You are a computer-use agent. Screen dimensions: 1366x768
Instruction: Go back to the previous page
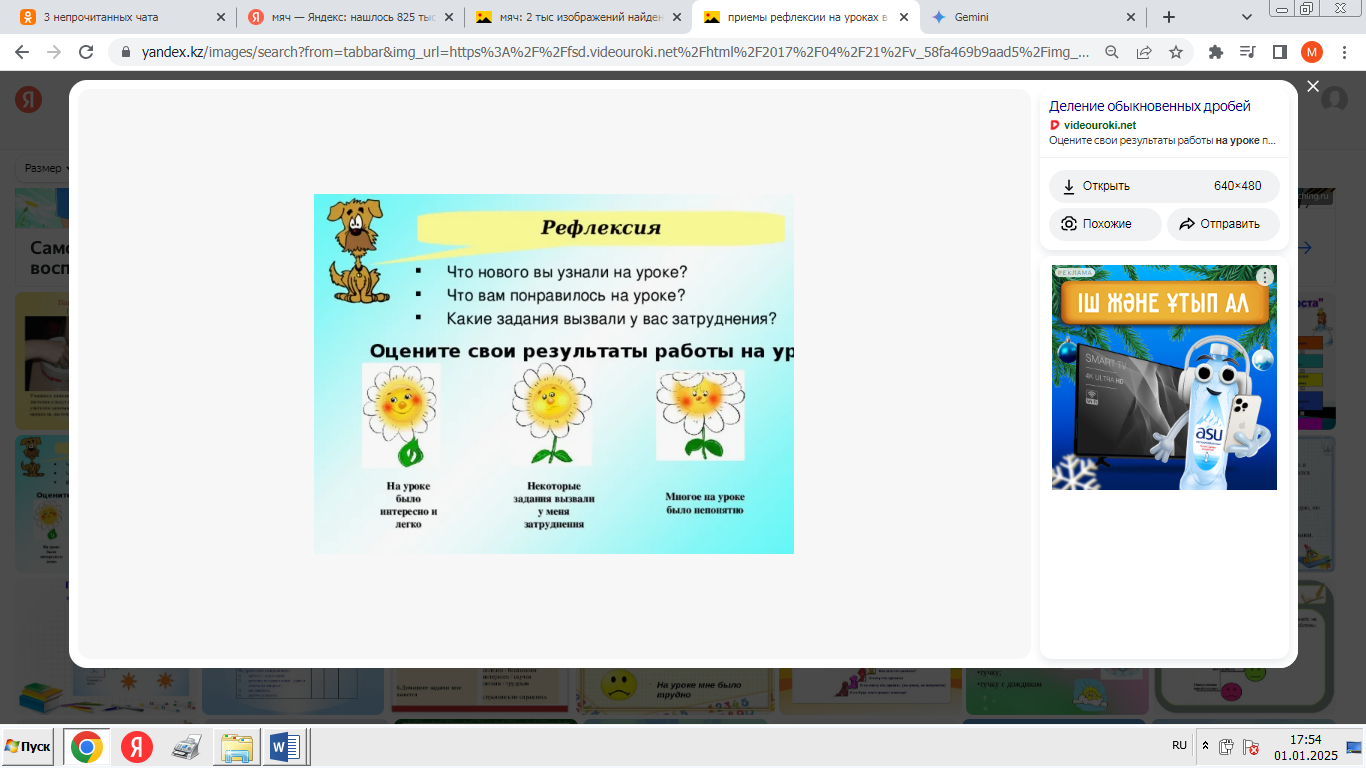pyautogui.click(x=22, y=52)
